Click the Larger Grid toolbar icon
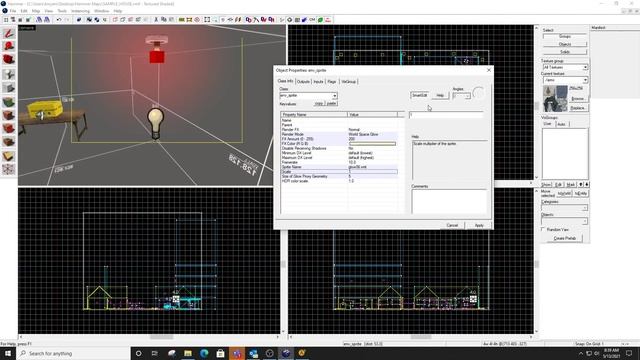 point(28,20)
